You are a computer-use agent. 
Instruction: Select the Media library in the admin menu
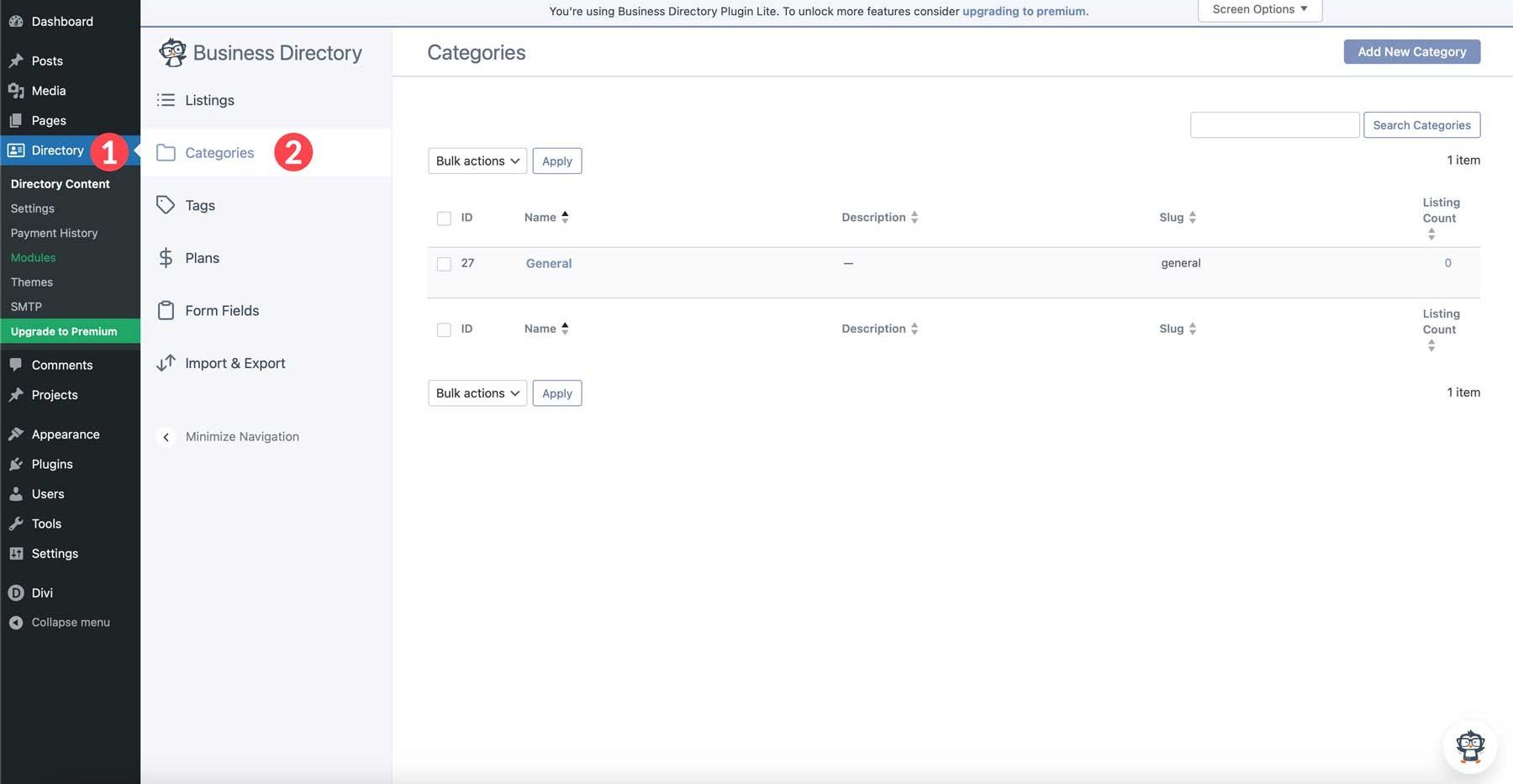(x=47, y=90)
